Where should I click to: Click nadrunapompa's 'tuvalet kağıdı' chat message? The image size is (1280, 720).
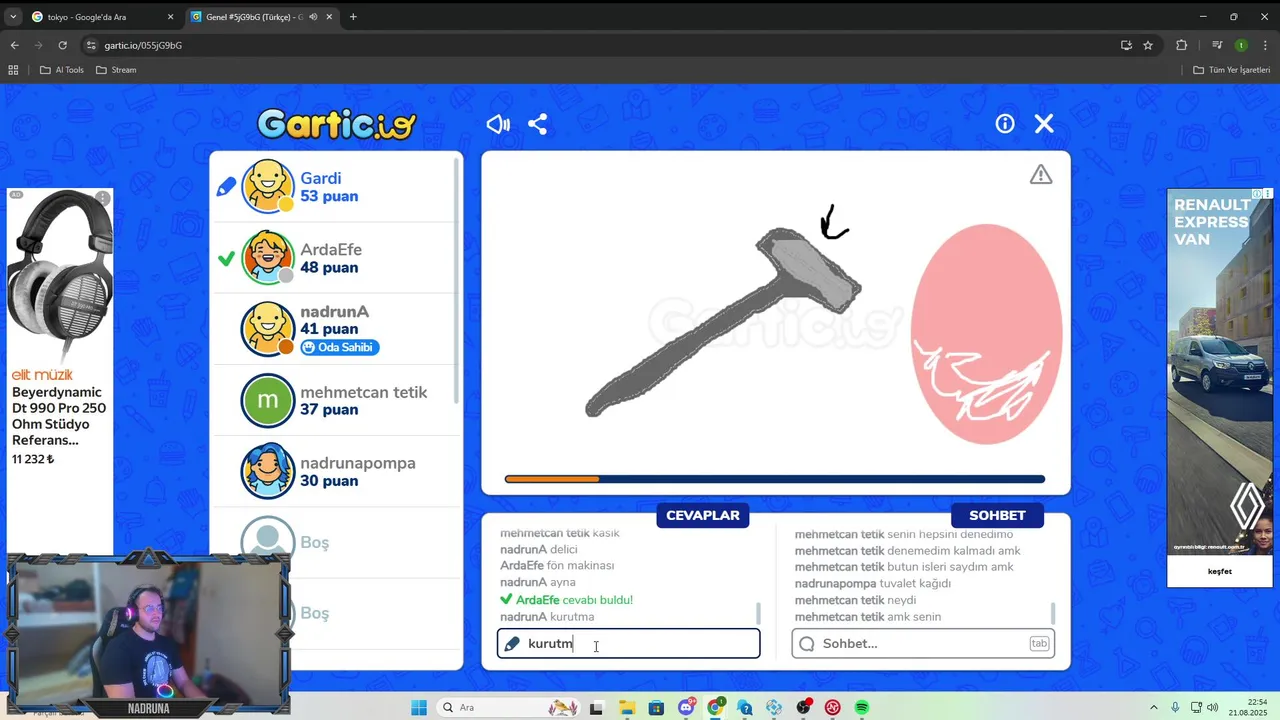tap(873, 583)
